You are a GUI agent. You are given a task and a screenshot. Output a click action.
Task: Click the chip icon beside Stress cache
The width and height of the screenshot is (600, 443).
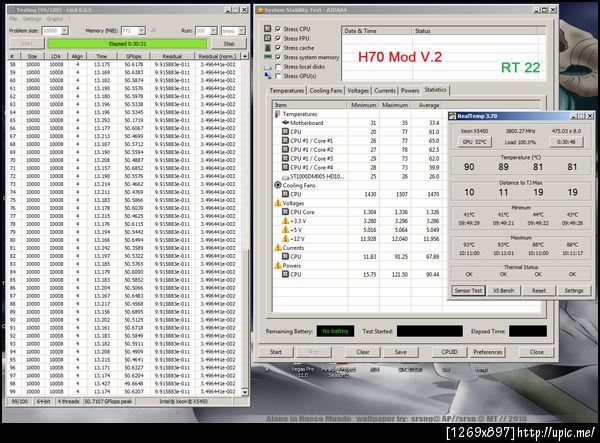point(267,47)
